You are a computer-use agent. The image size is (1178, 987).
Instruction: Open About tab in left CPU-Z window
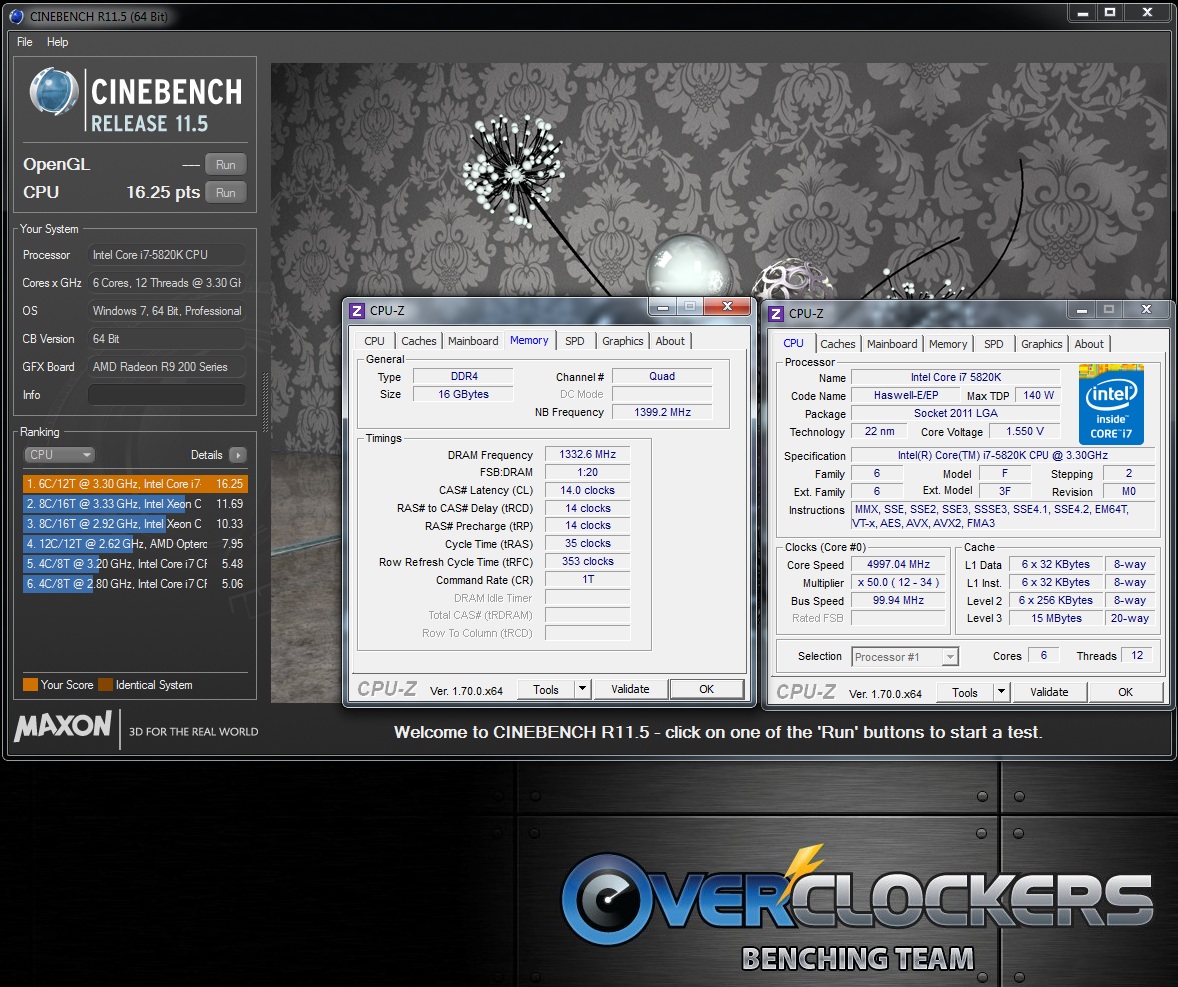[x=670, y=341]
